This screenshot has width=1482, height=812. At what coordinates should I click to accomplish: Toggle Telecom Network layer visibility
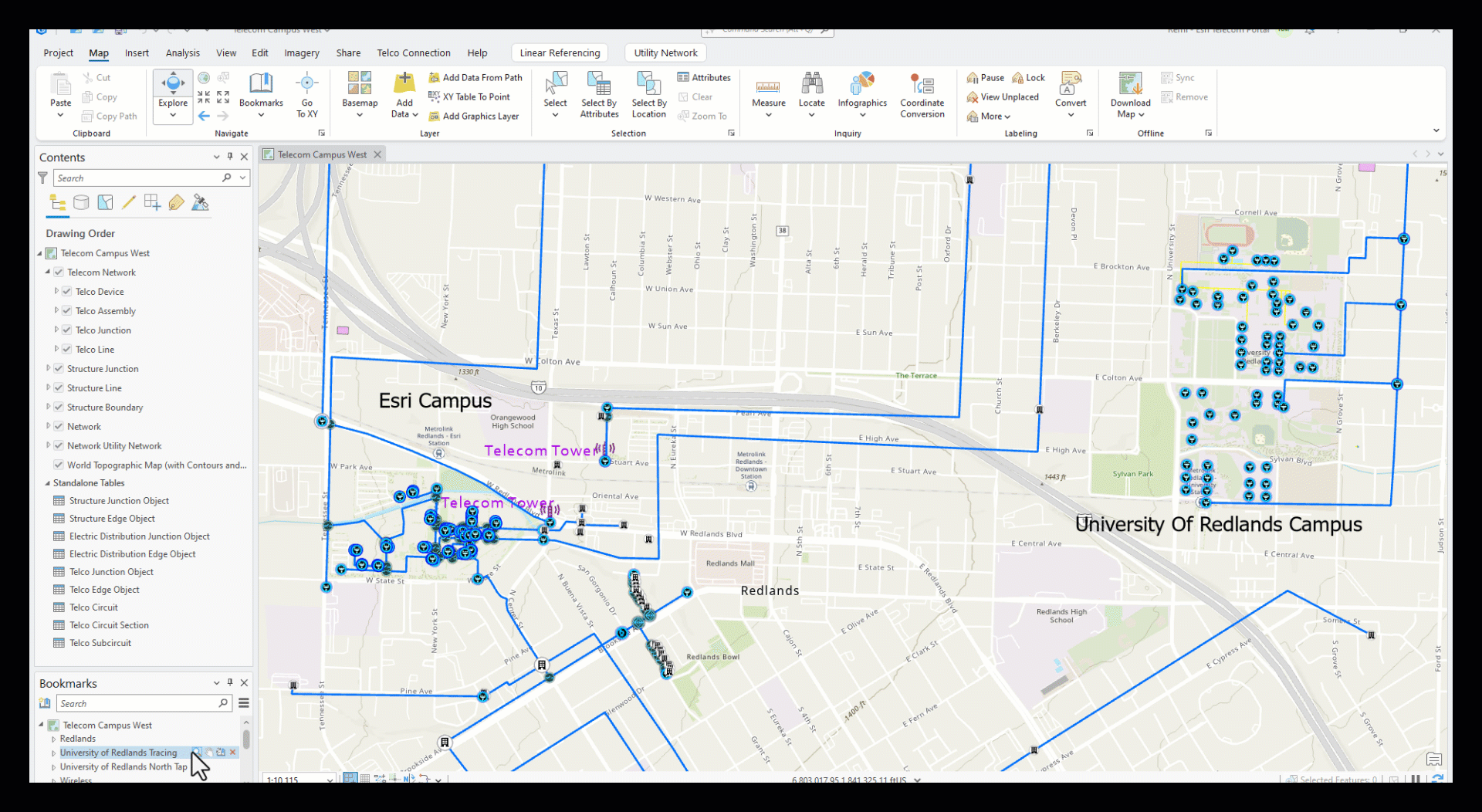[x=59, y=272]
